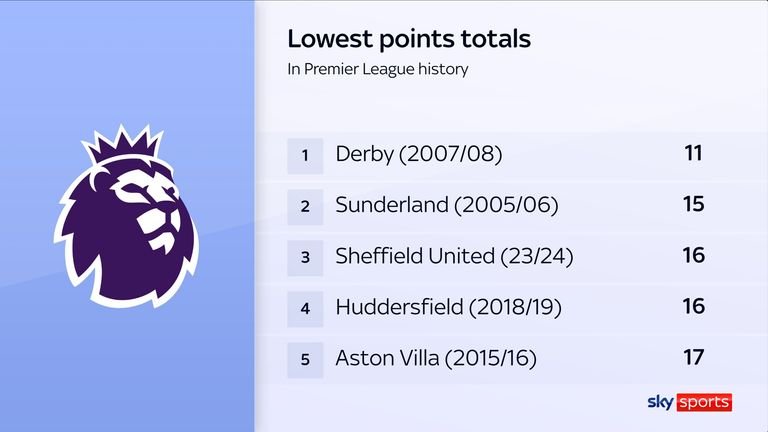
Task: Click the "Lowest points totals" heading
Action: click(x=409, y=40)
